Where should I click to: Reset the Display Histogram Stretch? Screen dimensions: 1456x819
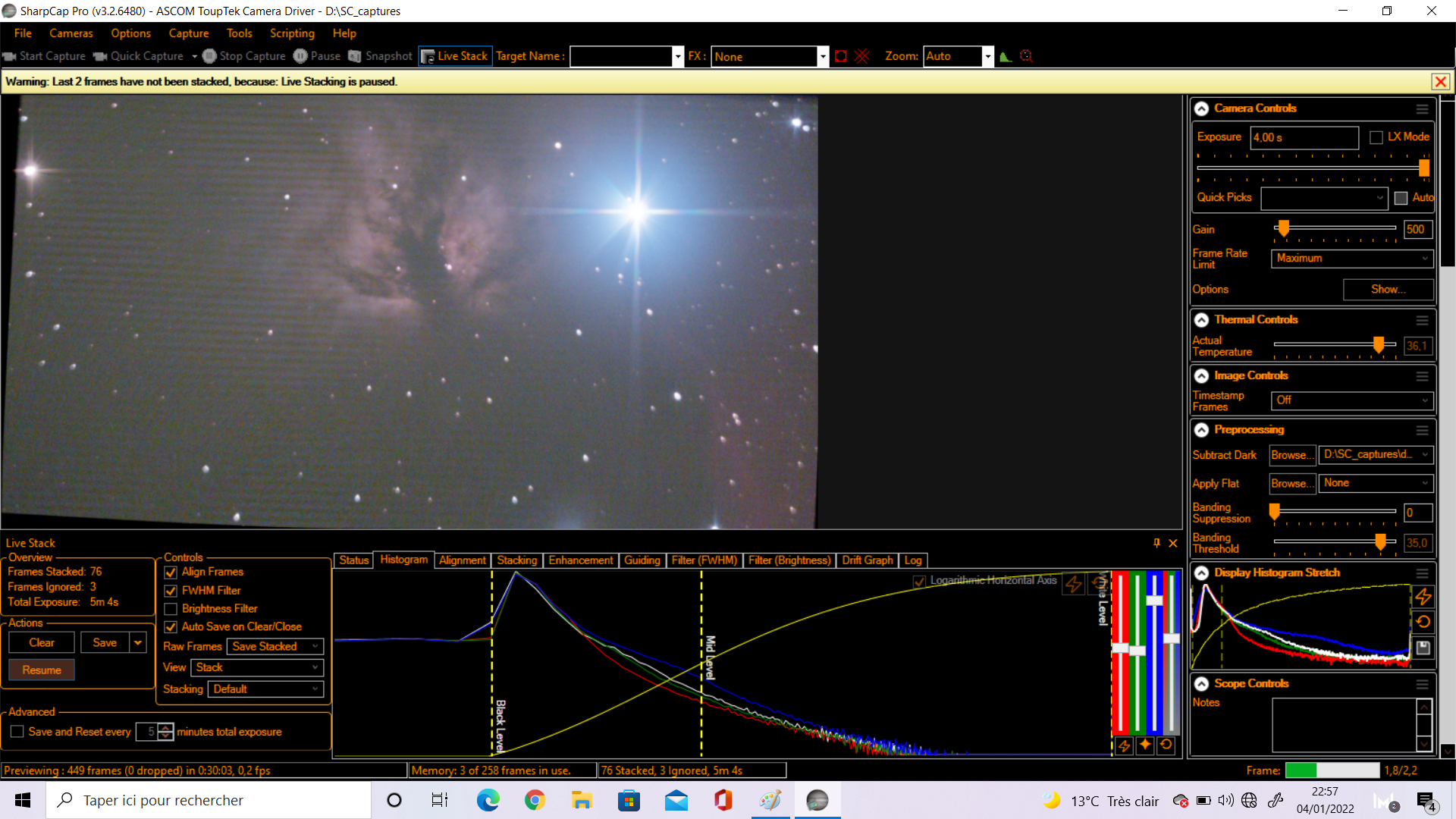coord(1423,622)
